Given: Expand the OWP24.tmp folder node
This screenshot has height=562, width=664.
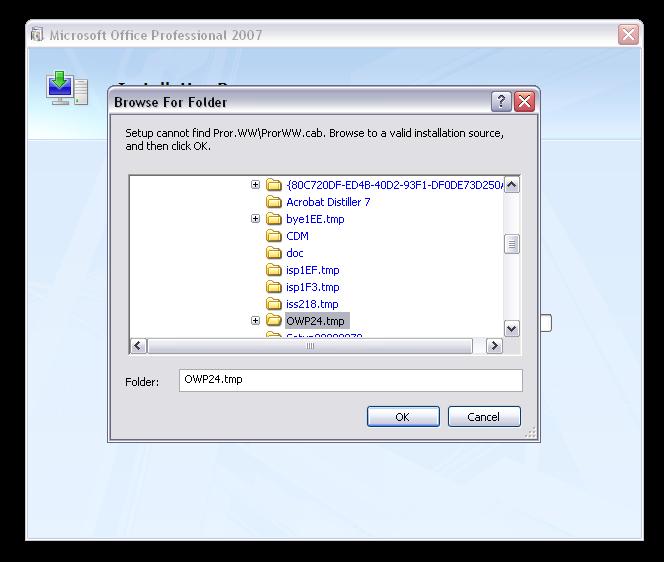Looking at the screenshot, I should (255, 321).
